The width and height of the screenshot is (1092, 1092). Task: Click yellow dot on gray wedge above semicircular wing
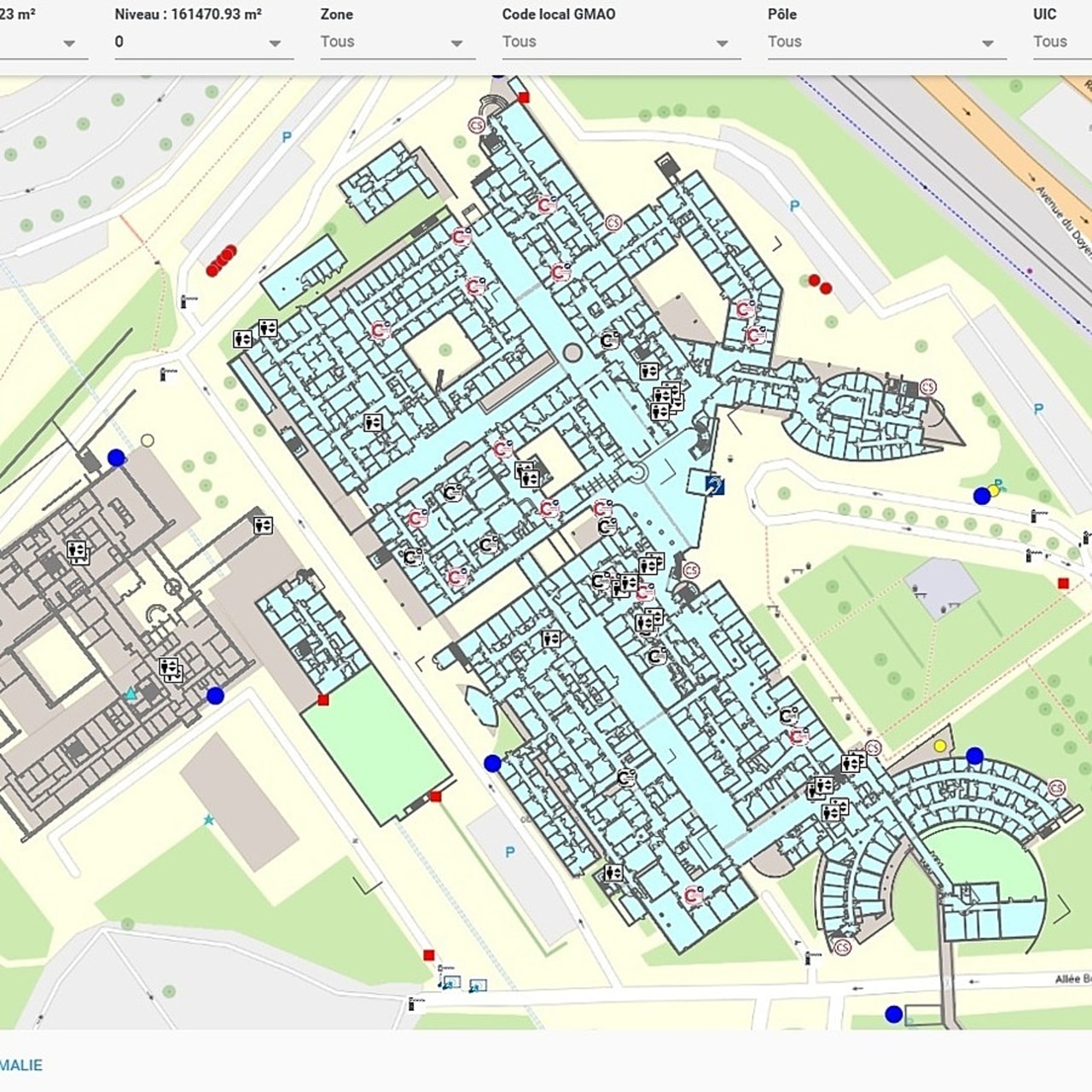pos(940,746)
